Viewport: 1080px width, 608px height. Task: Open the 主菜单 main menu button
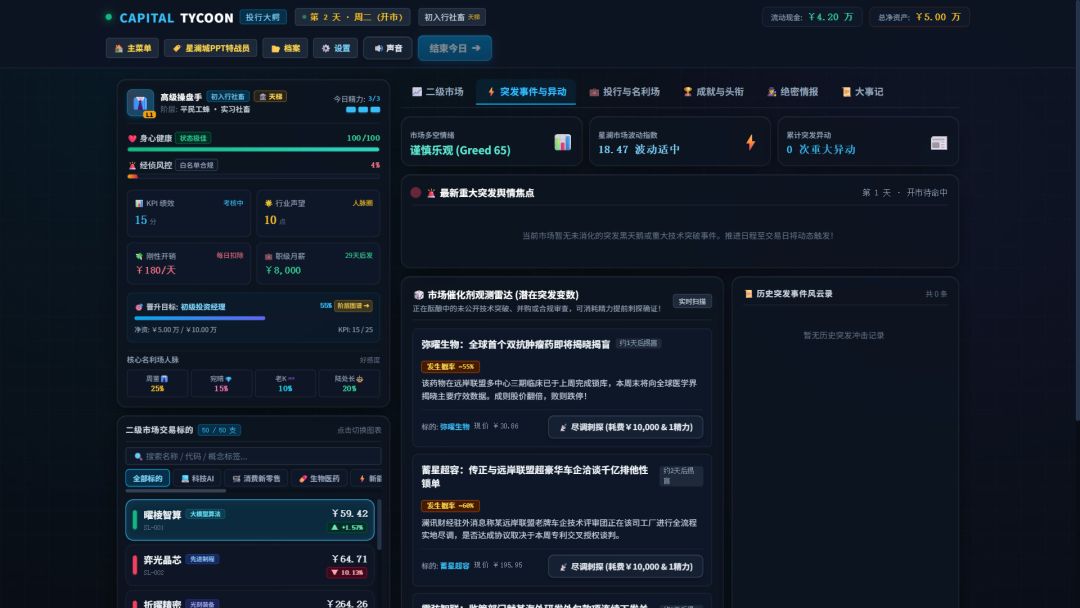tap(133, 48)
